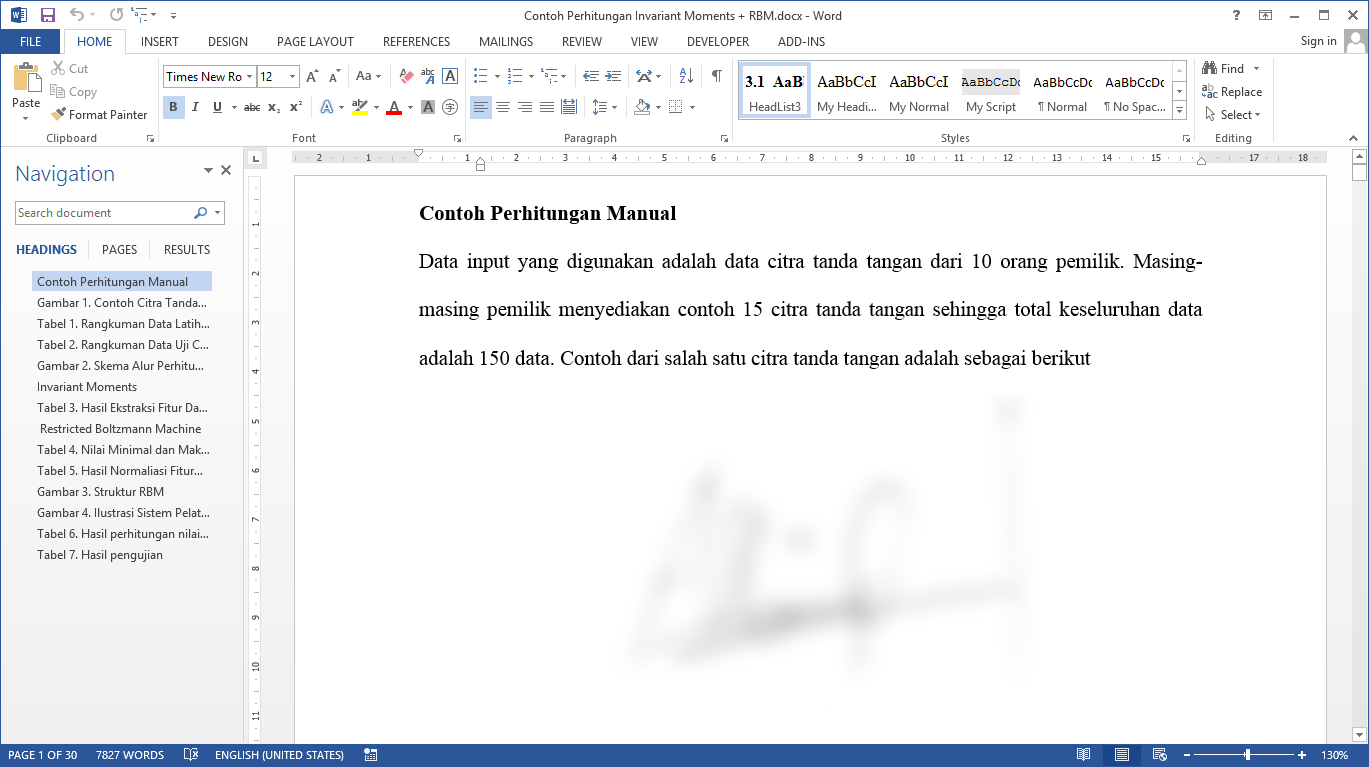Open the font size dropdown

pos(292,77)
